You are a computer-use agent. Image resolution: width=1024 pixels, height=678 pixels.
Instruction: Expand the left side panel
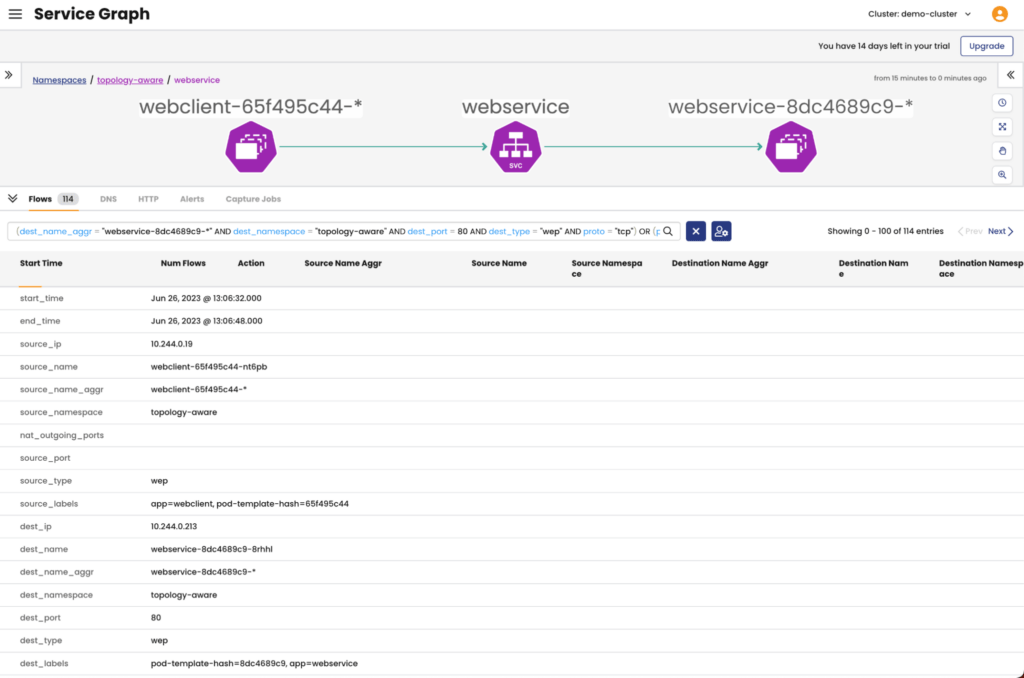click(9, 75)
